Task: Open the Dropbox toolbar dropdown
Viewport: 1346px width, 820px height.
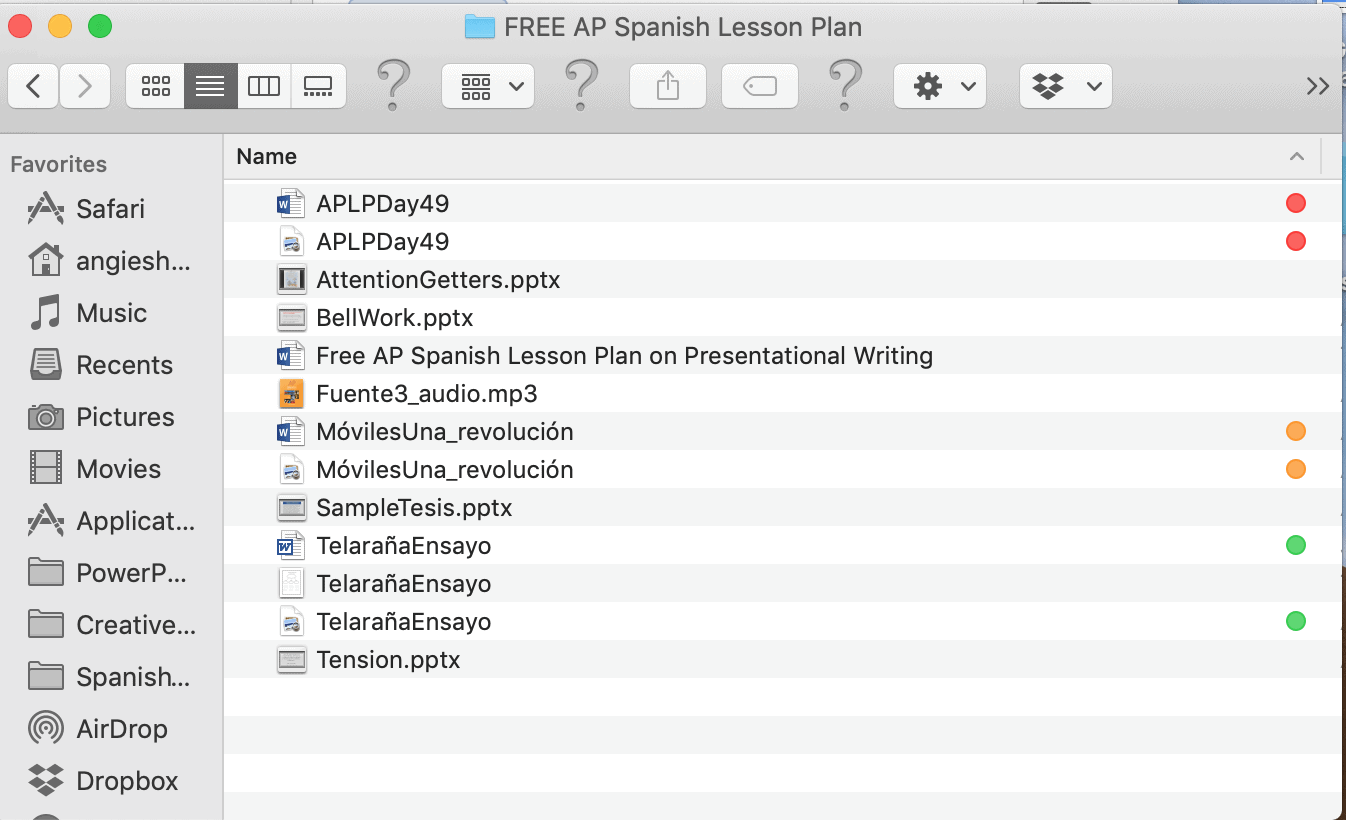Action: [x=1064, y=85]
